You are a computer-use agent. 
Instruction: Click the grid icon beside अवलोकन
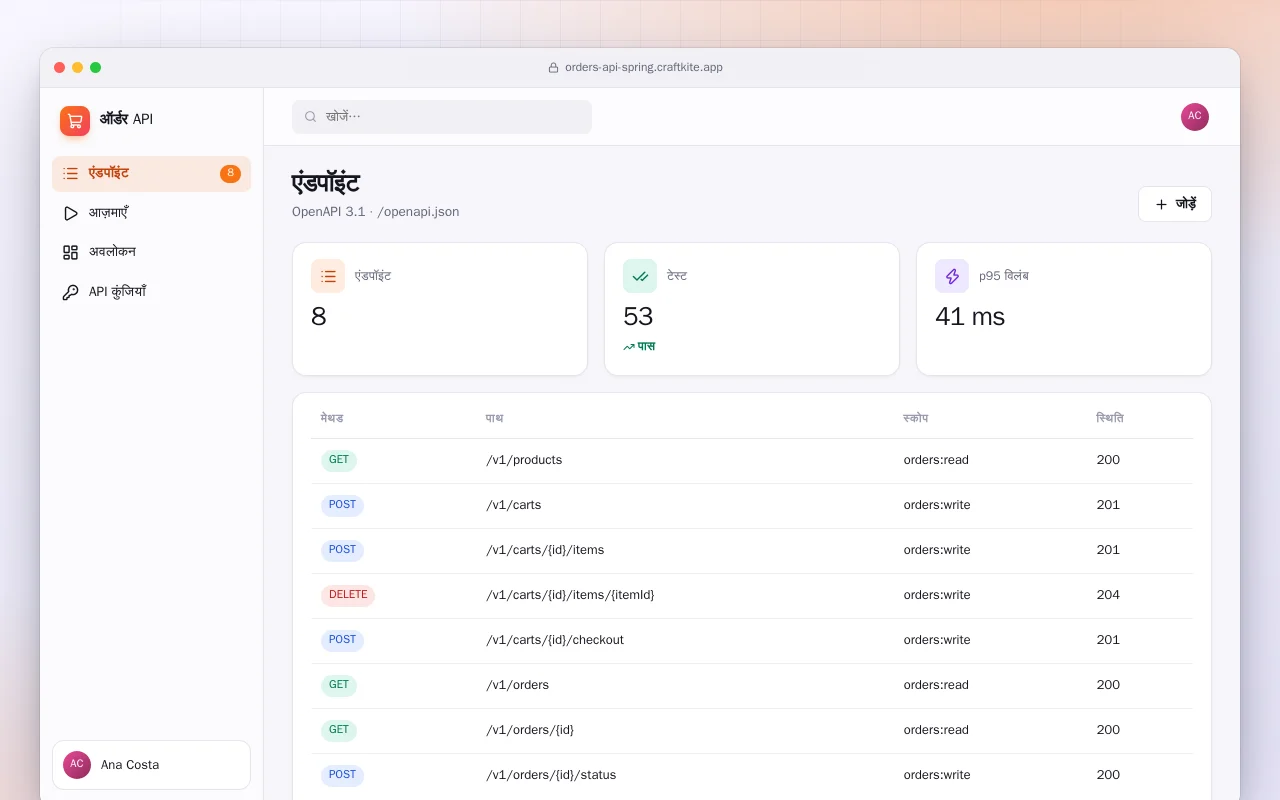70,253
